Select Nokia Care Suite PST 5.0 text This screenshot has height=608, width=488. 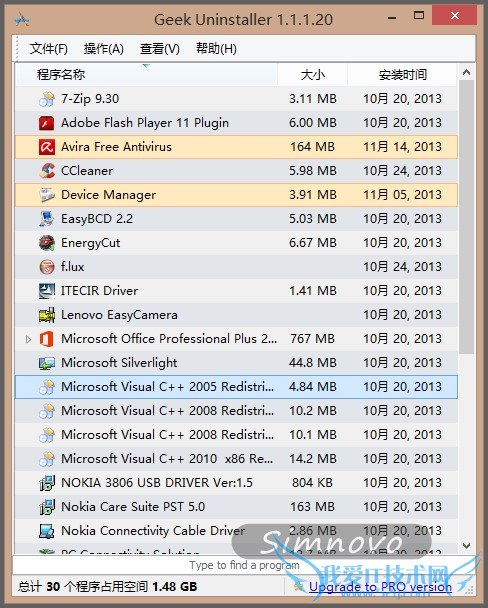click(x=133, y=507)
